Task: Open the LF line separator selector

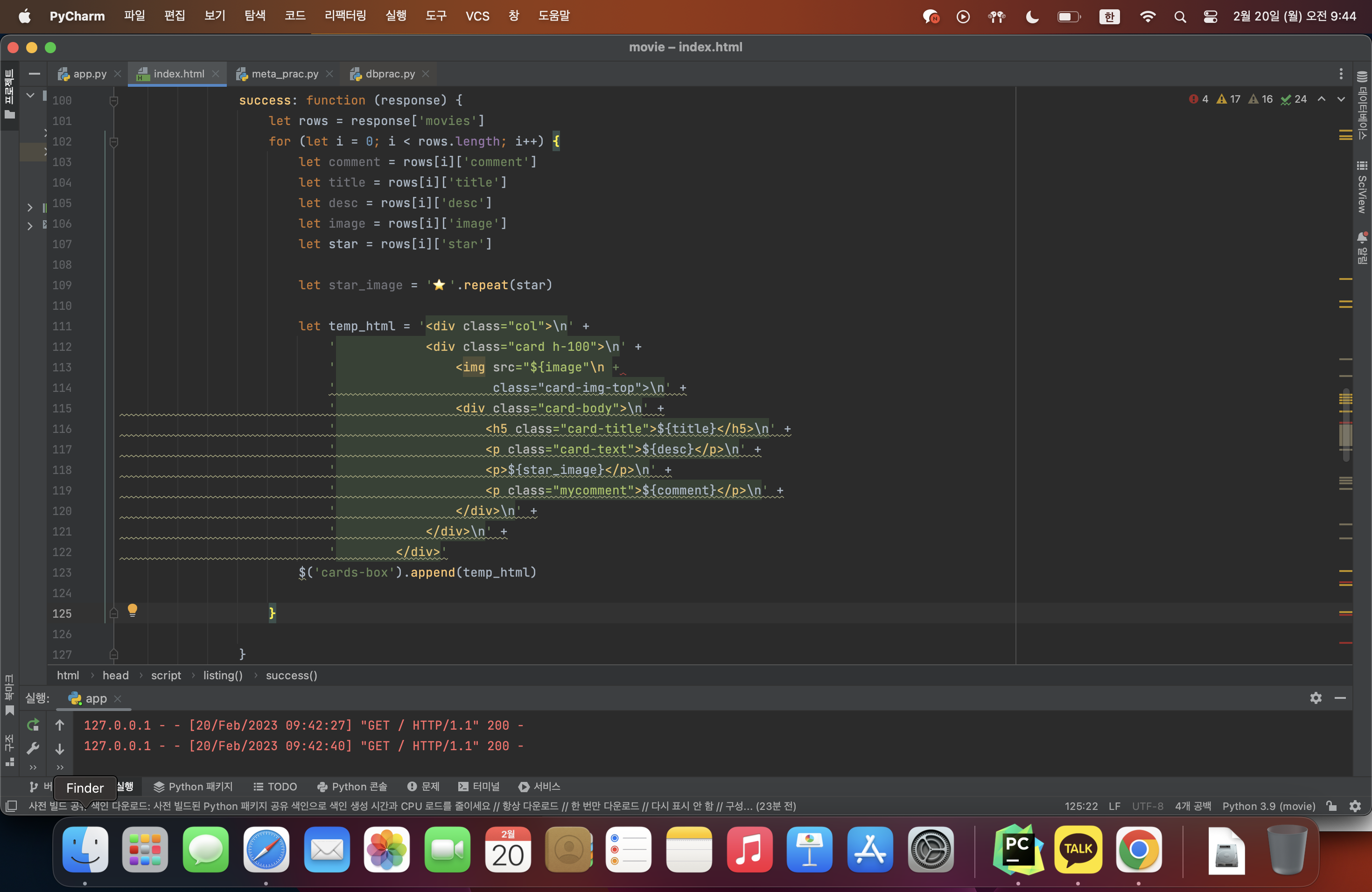Action: (x=1114, y=806)
